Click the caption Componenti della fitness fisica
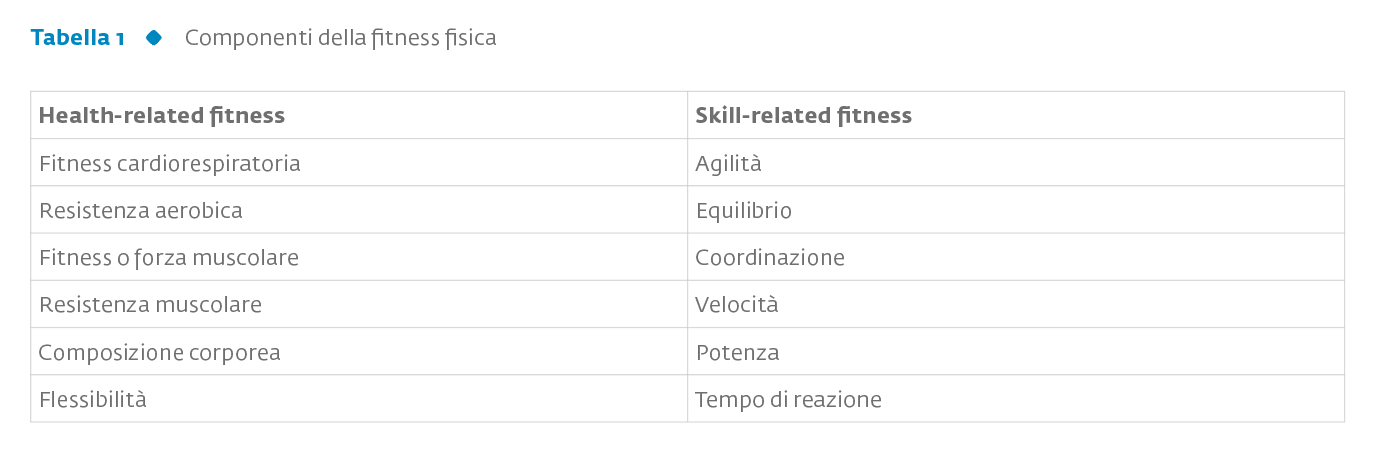Viewport: 1380px width, 462px height. [341, 38]
